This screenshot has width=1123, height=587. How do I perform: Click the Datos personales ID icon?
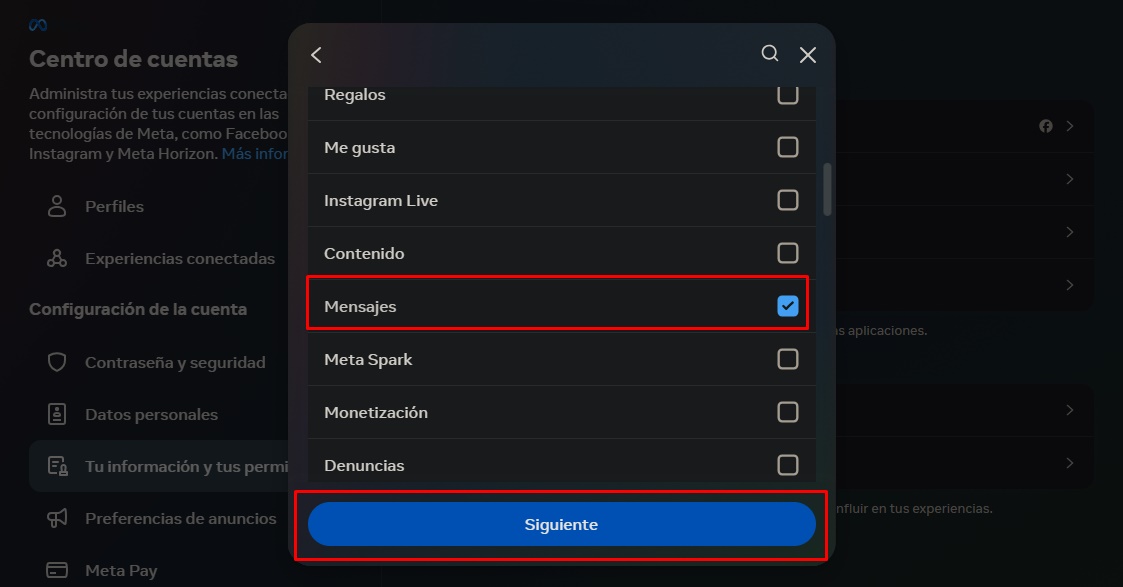(x=57, y=414)
